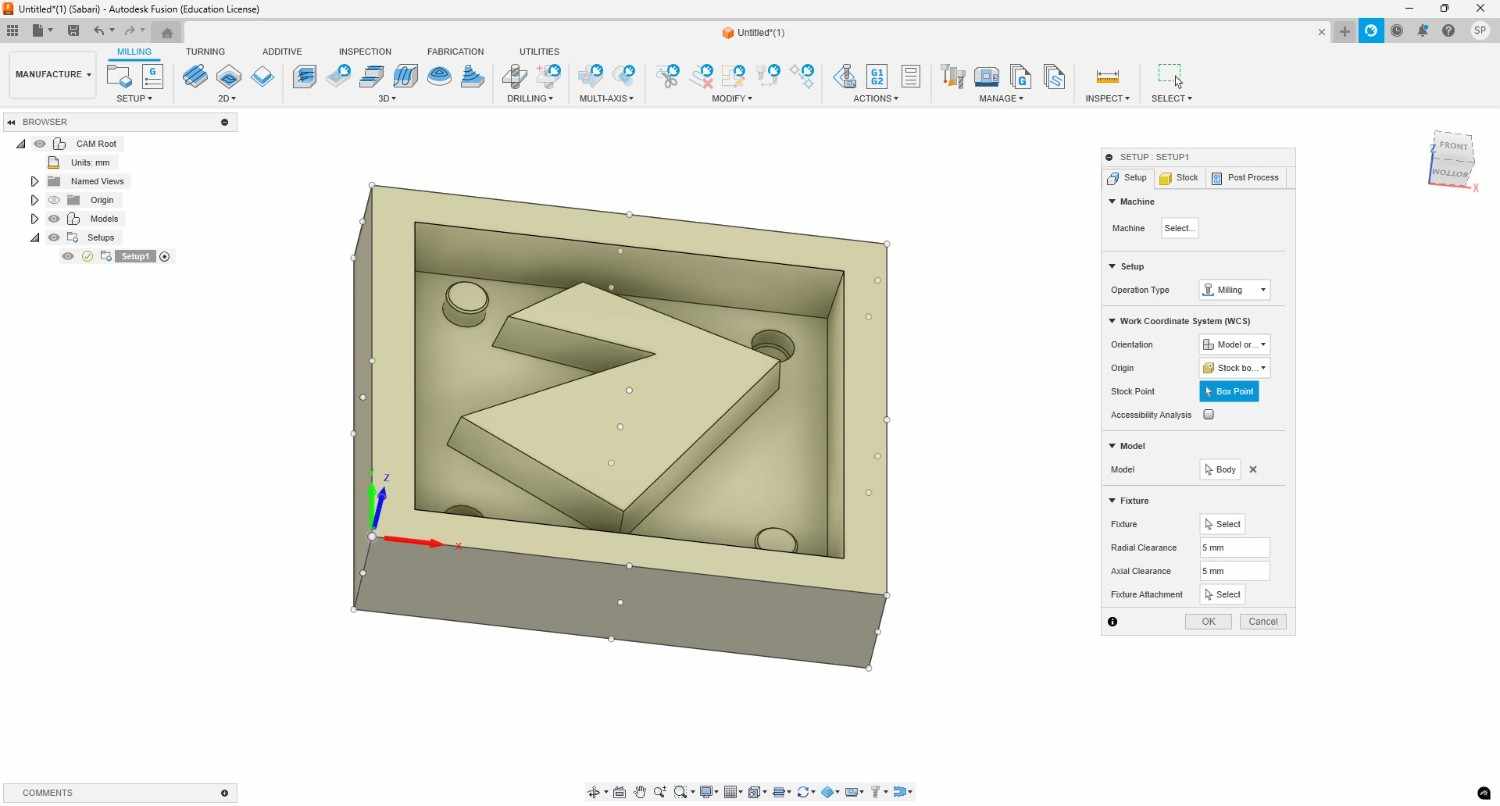Select the 3D Adaptive Clearing tool

[x=305, y=76]
